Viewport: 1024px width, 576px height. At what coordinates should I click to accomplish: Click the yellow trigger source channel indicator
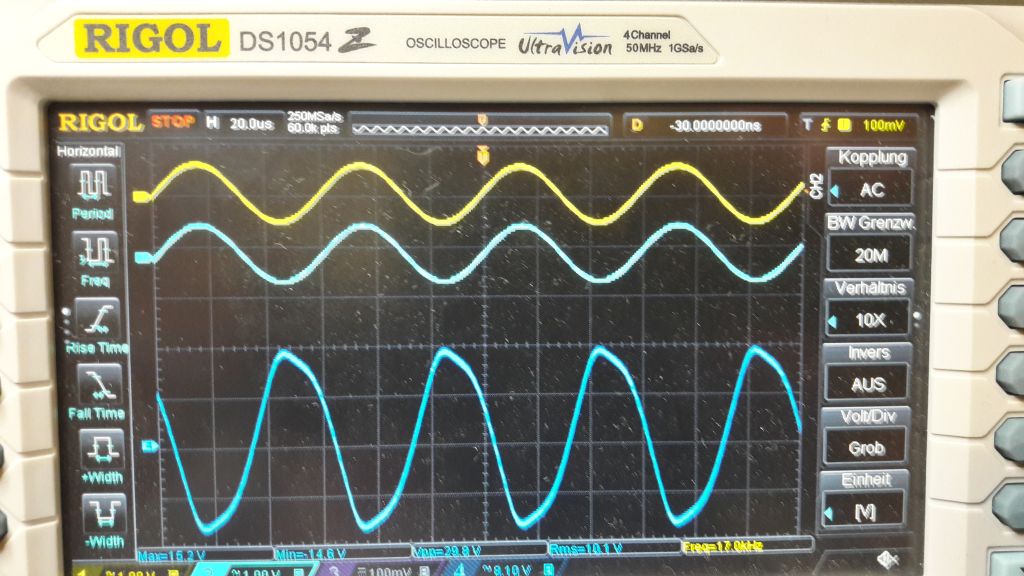[x=844, y=125]
